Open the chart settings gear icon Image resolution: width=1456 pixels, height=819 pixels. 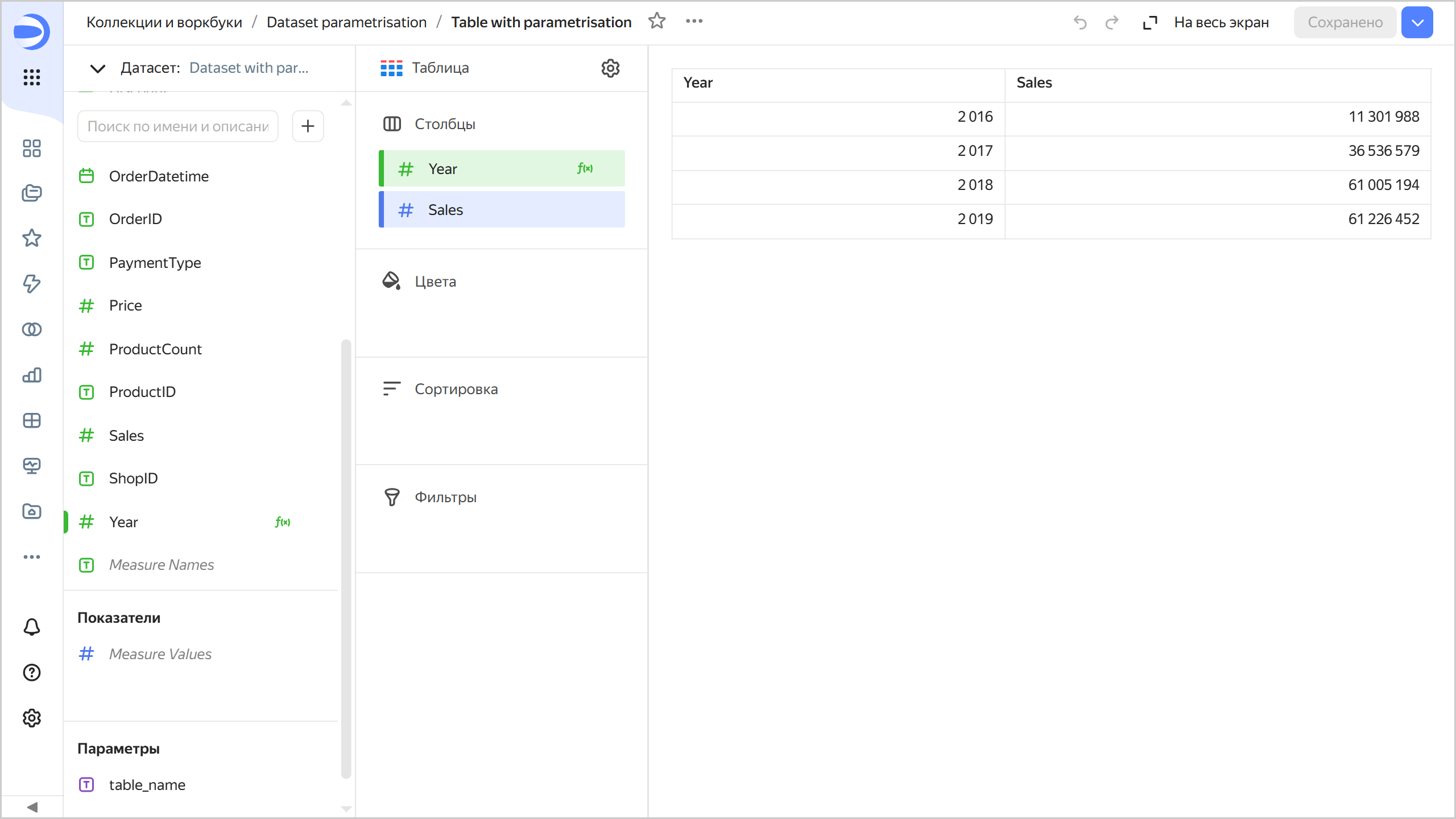(610, 68)
